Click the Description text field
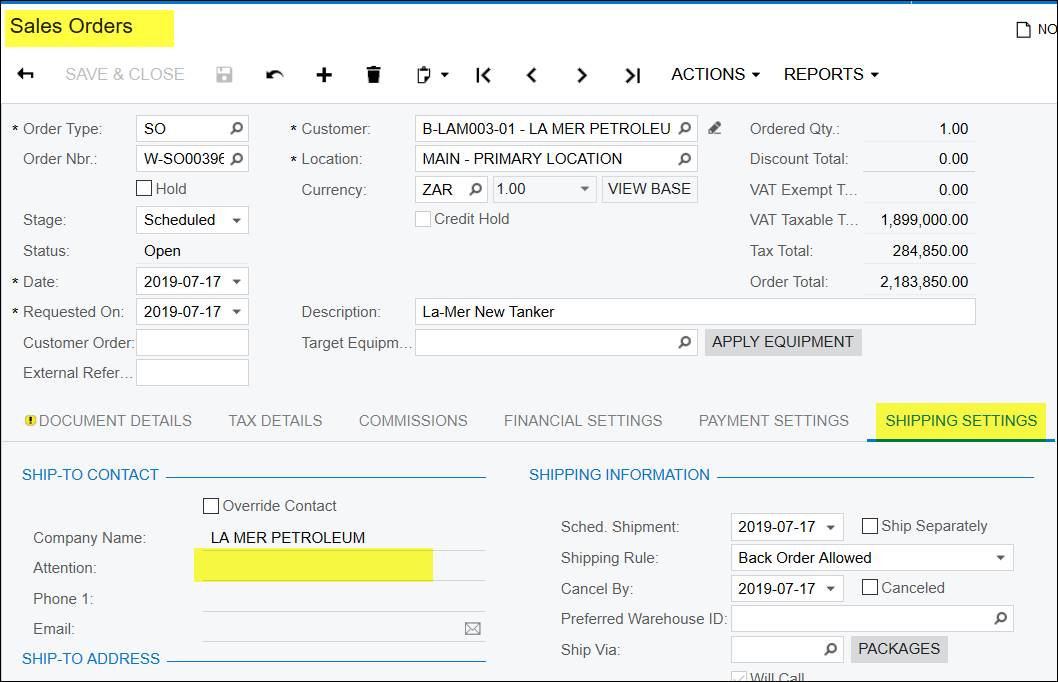 (694, 312)
